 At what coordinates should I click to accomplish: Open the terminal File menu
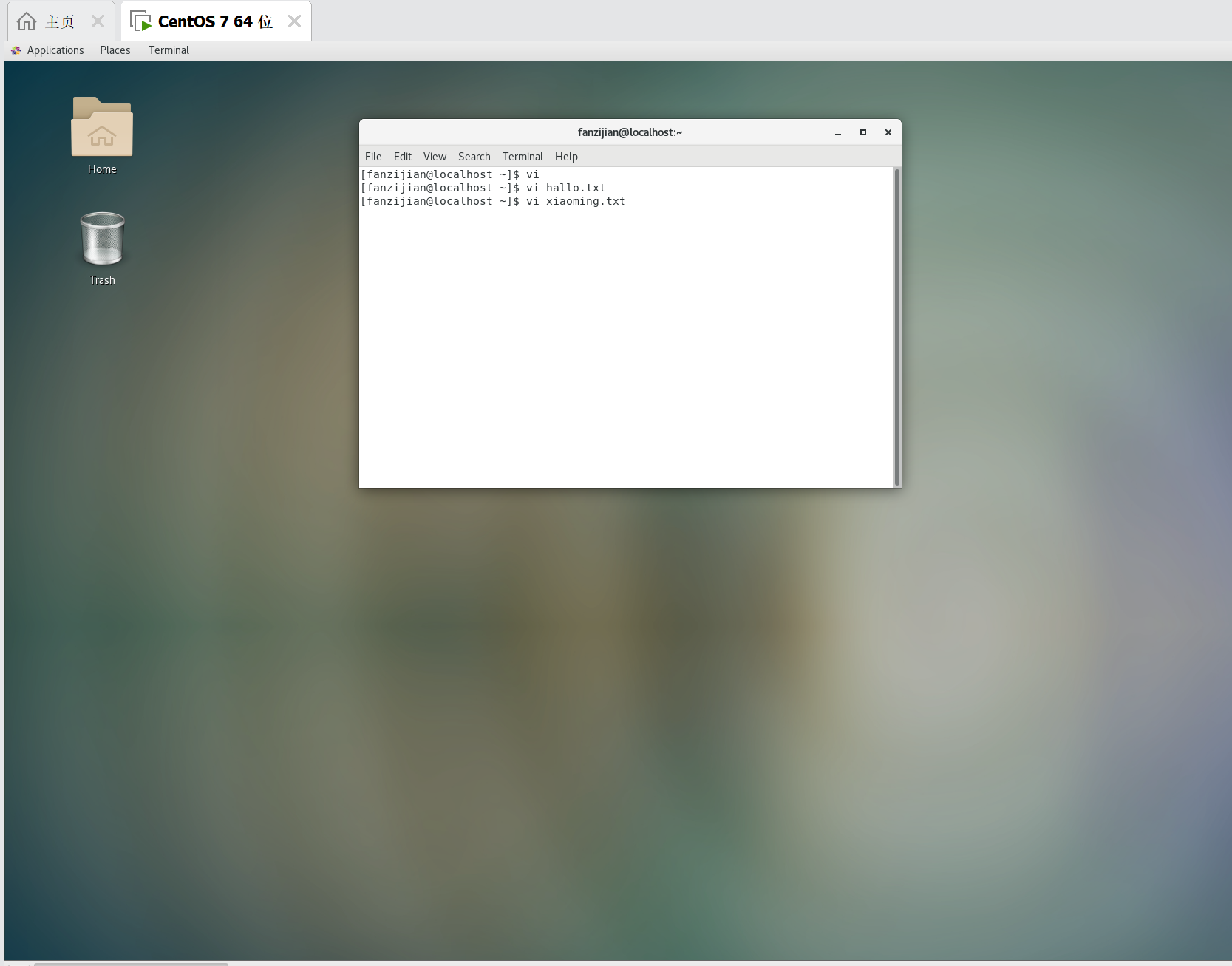(x=373, y=157)
